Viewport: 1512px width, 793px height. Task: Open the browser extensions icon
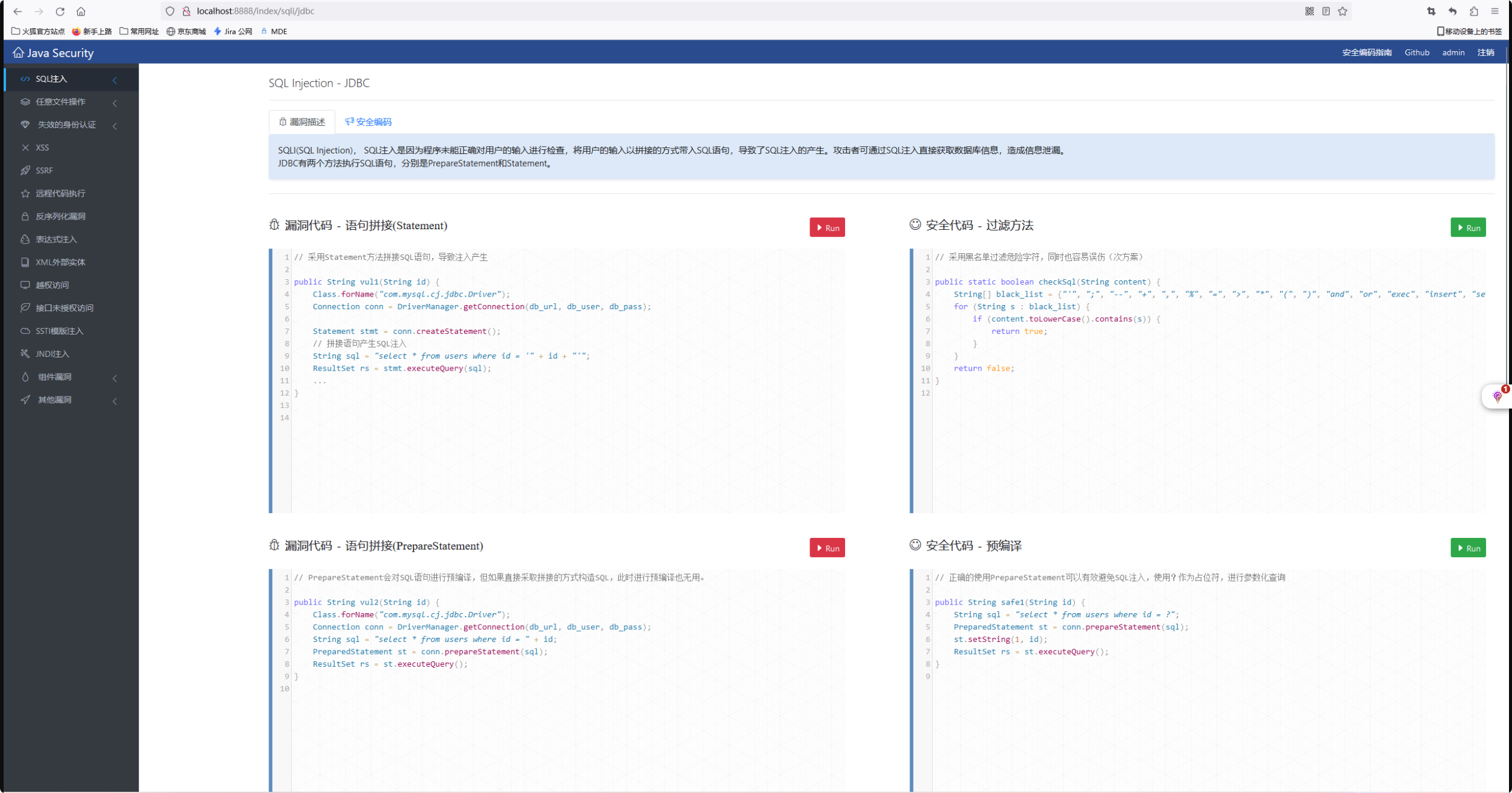(x=1473, y=11)
